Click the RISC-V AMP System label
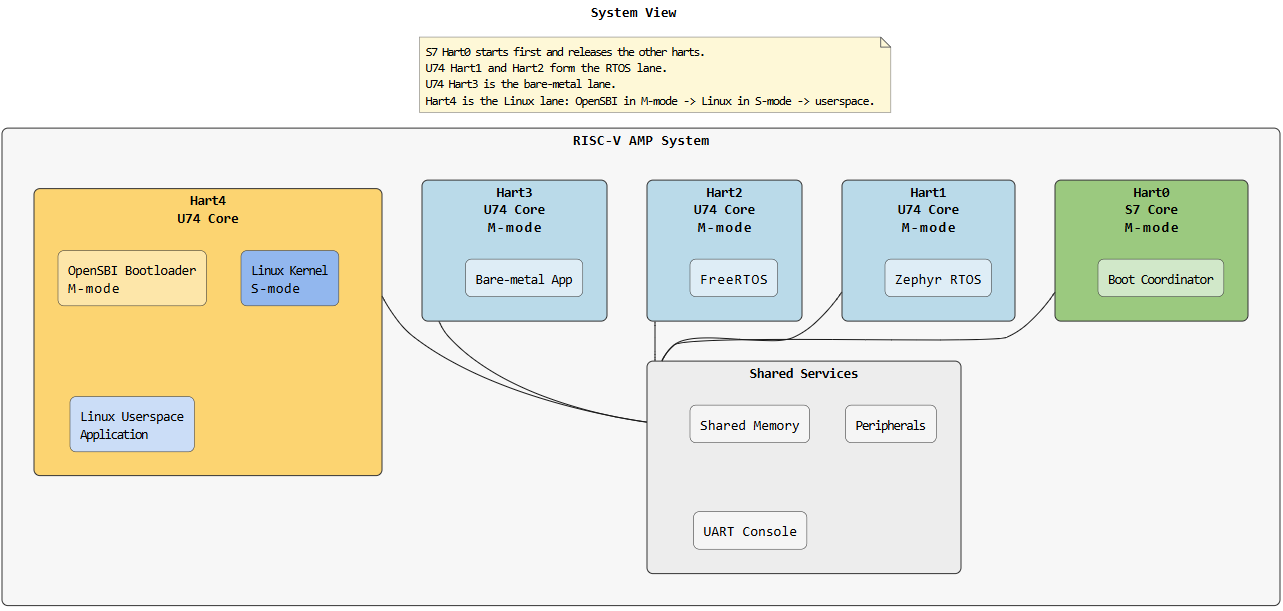 641,141
